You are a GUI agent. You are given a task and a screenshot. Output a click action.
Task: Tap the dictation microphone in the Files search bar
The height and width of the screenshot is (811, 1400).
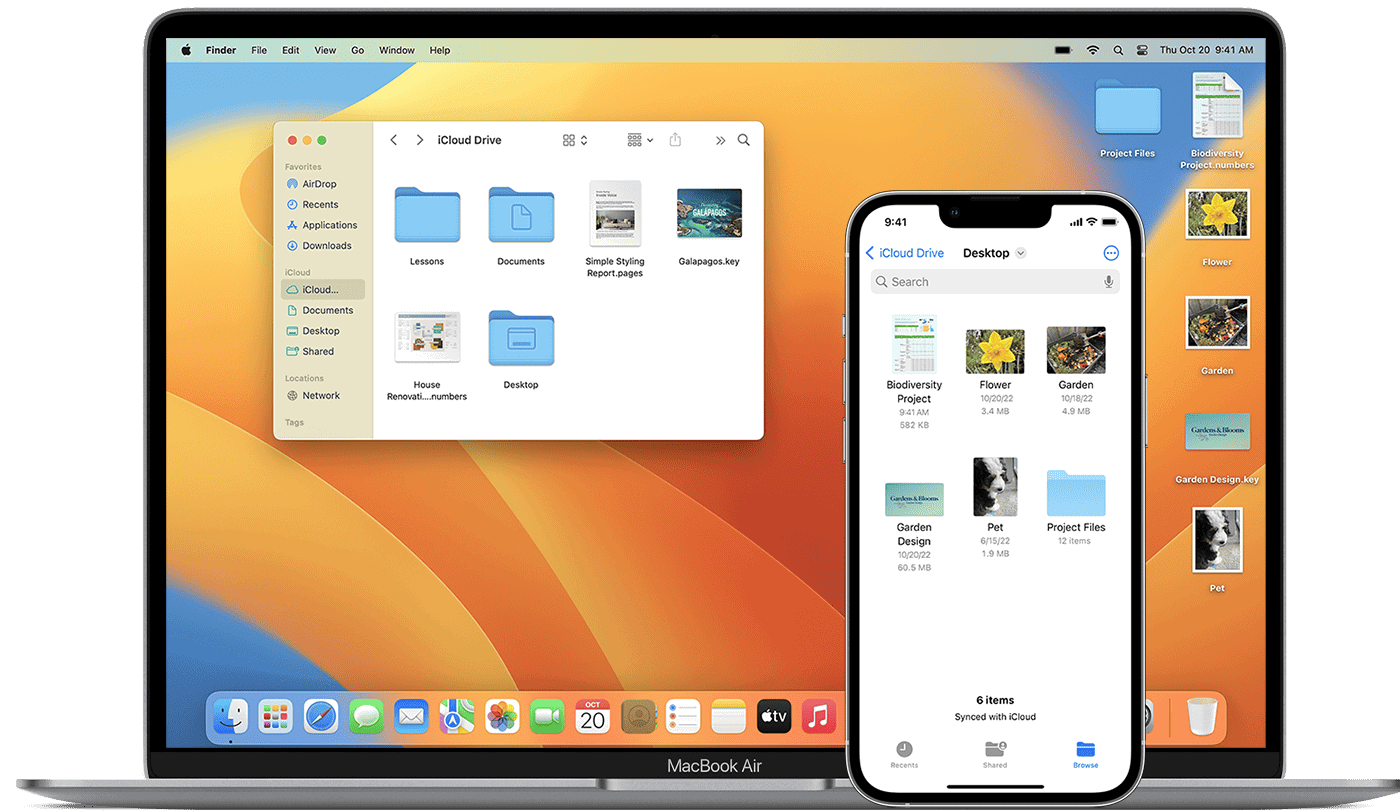click(1108, 281)
